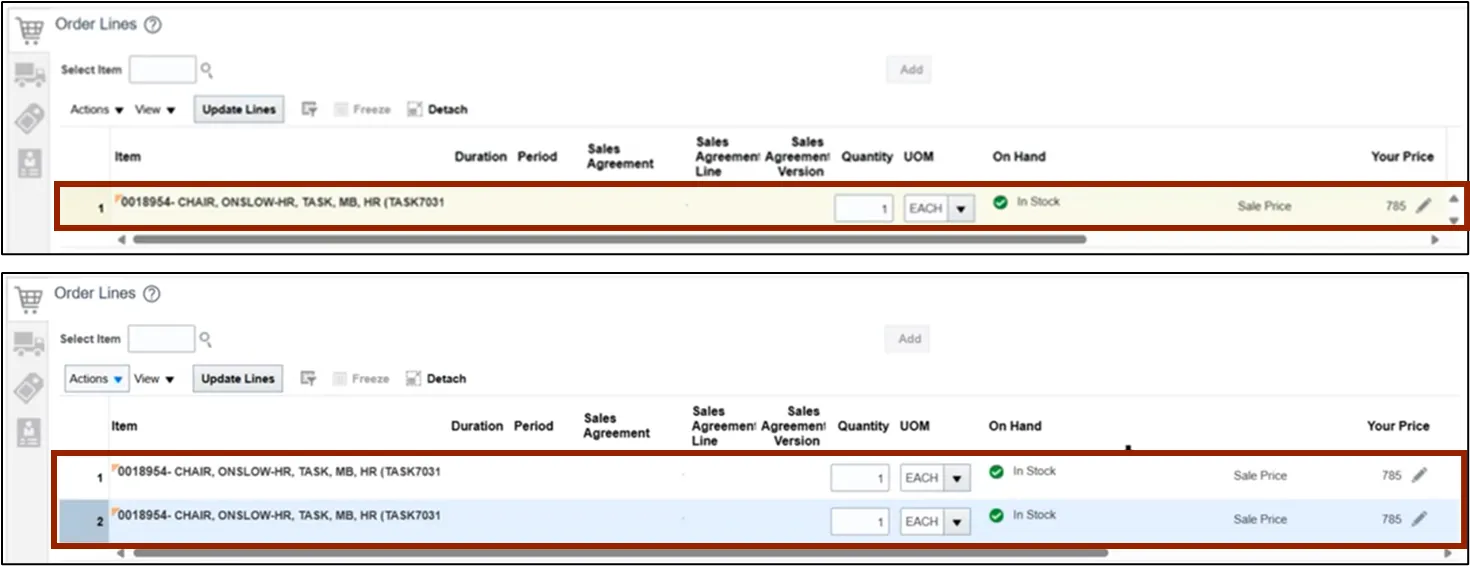Click the Your Price column header in upper screenshot
The height and width of the screenshot is (566, 1470).
1402,157
